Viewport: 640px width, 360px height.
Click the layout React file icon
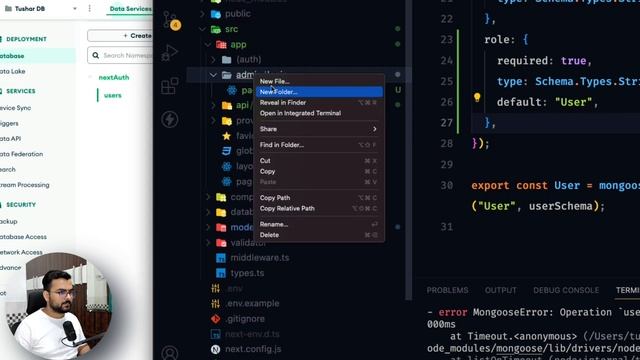coord(227,167)
